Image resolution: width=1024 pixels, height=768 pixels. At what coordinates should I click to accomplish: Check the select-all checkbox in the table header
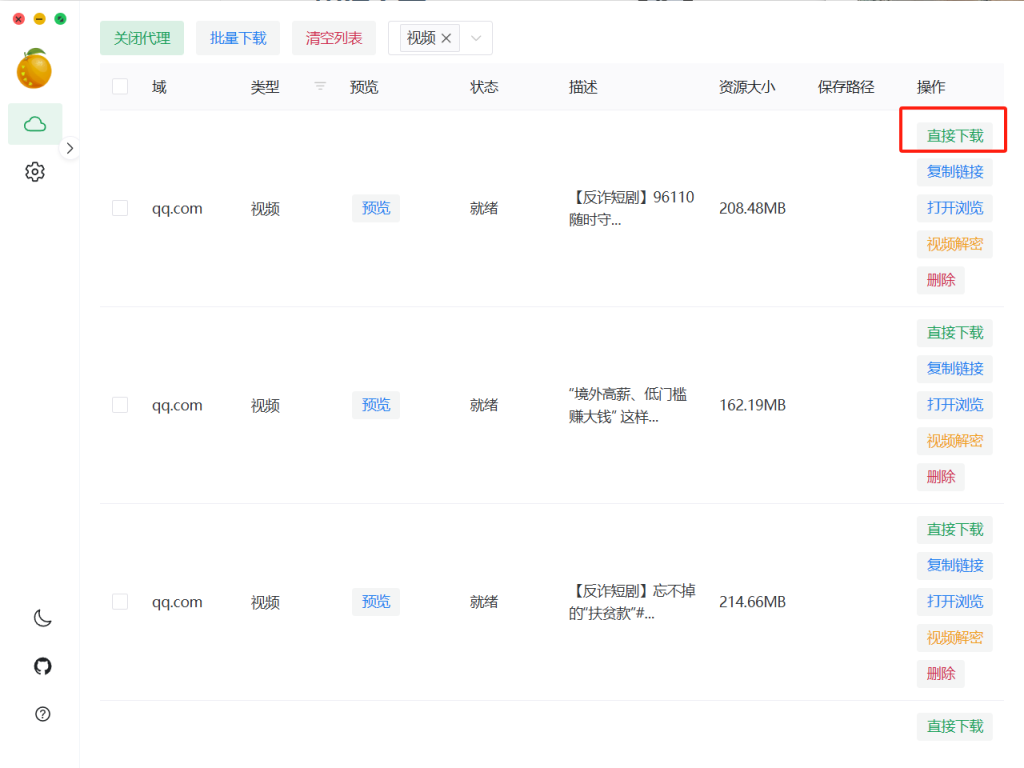120,87
